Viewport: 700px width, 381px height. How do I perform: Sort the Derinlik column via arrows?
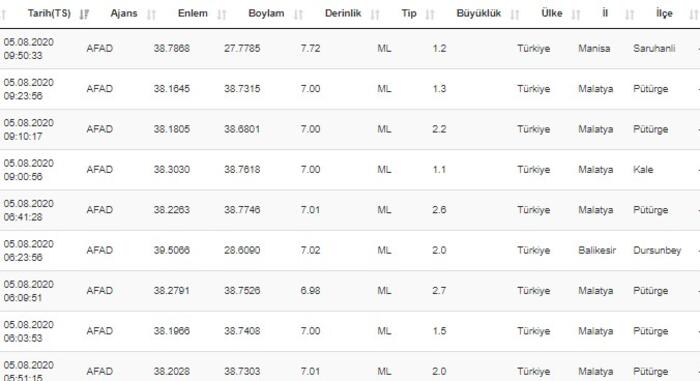[375, 15]
